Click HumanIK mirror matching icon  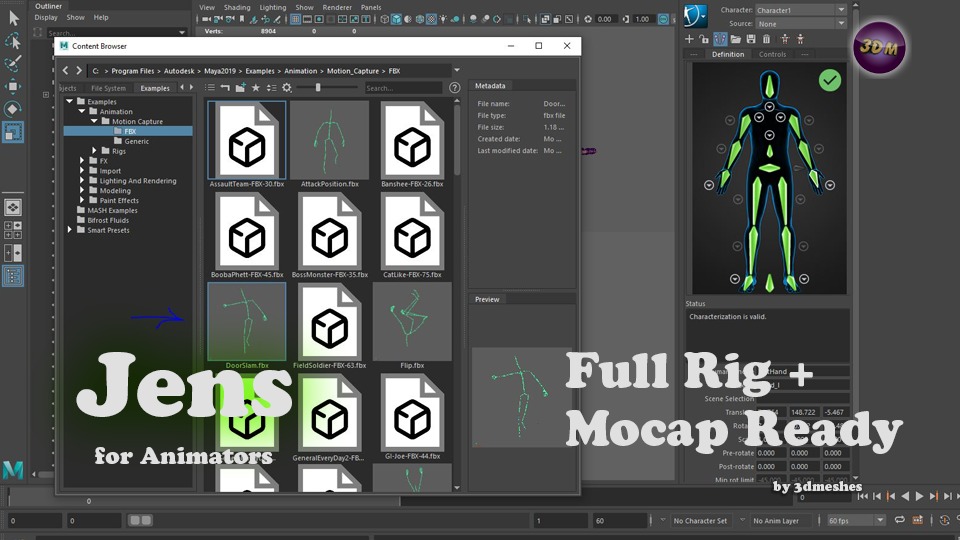(720, 39)
